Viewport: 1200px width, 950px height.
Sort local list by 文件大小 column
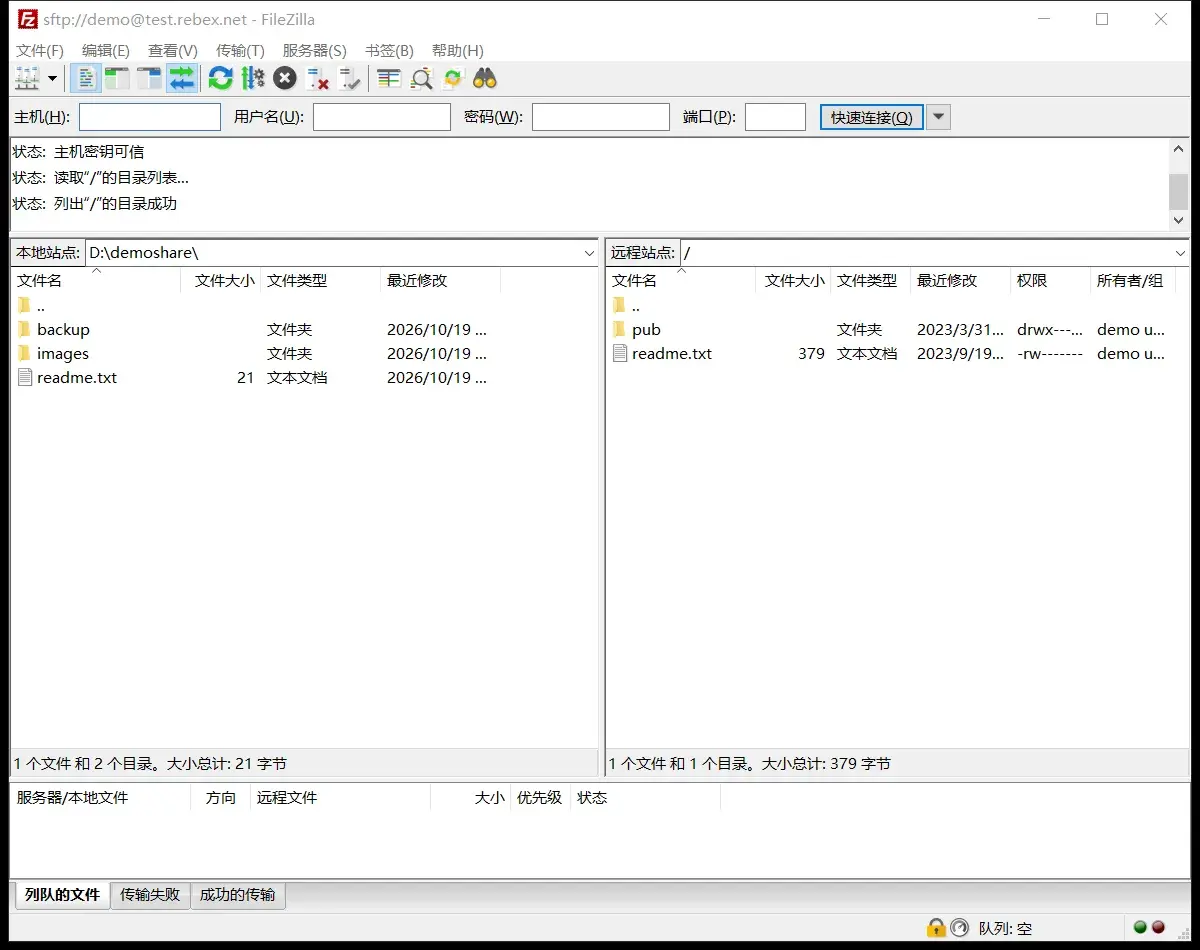(221, 281)
